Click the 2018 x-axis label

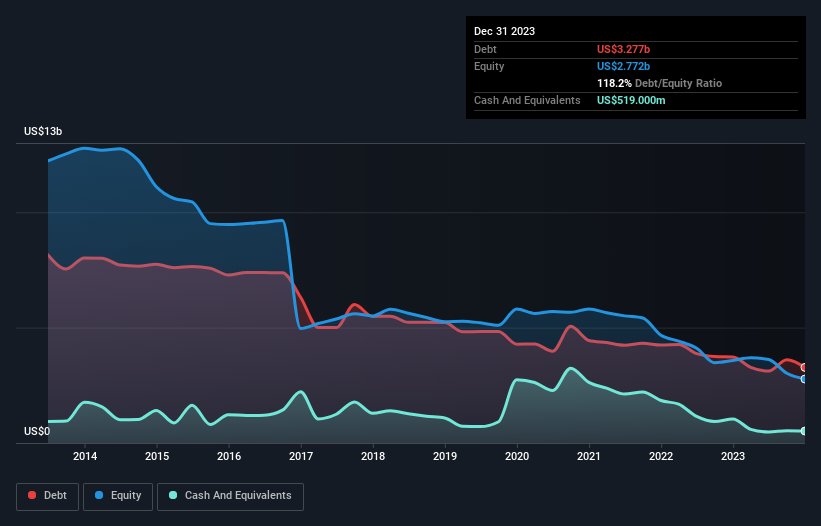point(373,456)
